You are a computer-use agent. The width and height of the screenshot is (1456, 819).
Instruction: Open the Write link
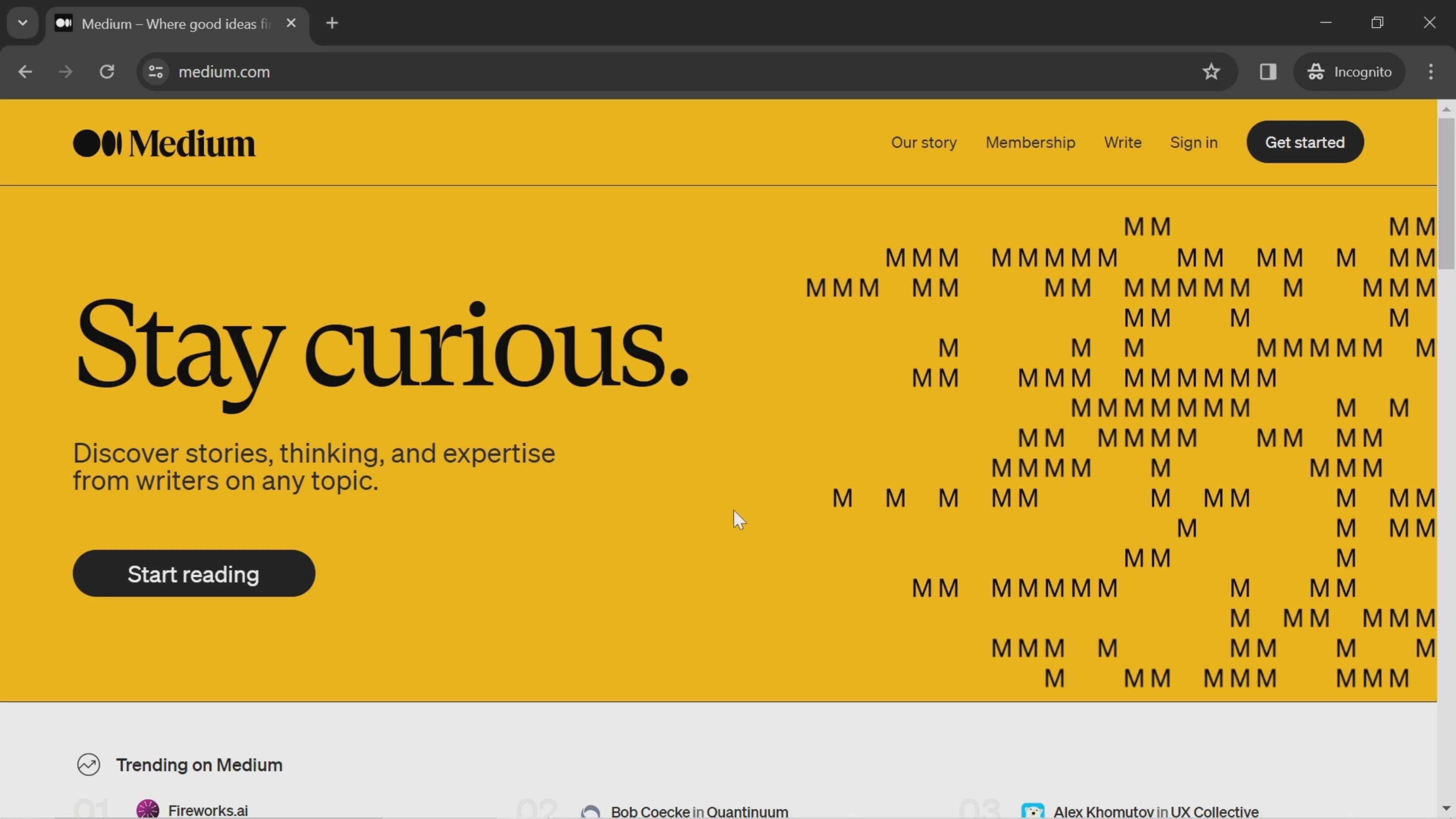(1122, 143)
